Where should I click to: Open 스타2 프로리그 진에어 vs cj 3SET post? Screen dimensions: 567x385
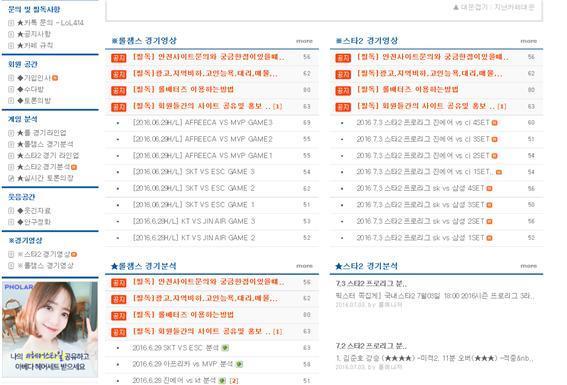click(x=423, y=139)
